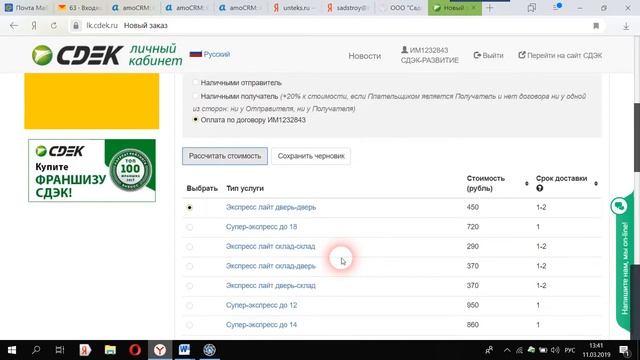
Task: Click the Сохранить черновик button
Action: (311, 156)
